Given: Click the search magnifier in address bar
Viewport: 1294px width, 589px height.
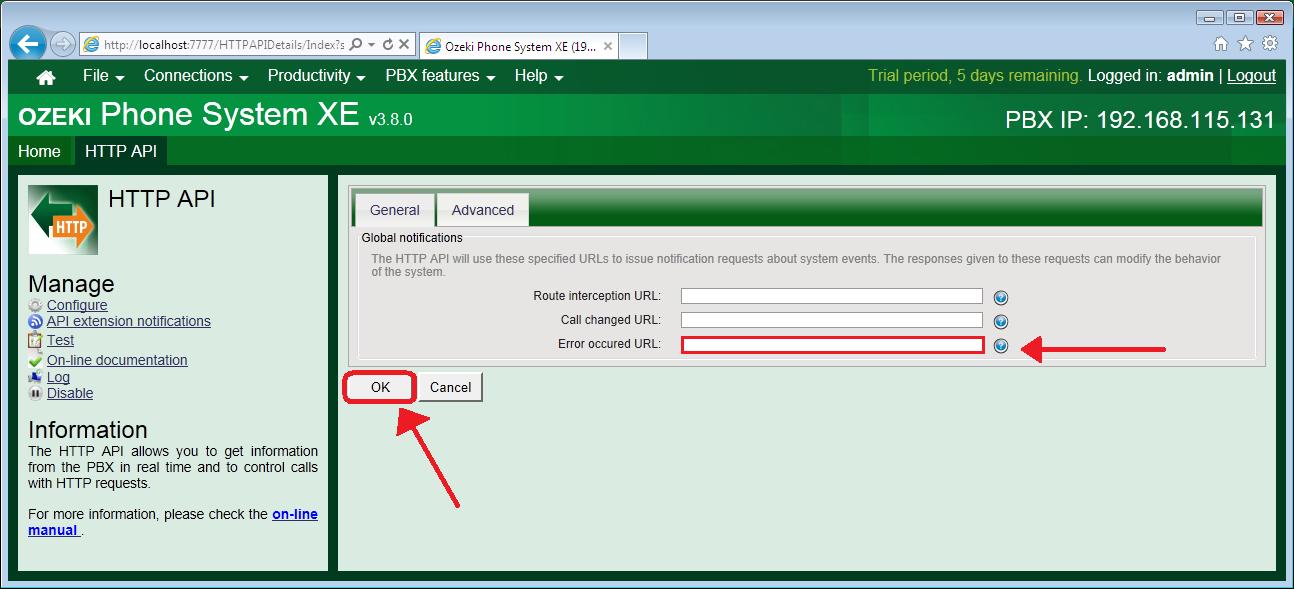Looking at the screenshot, I should point(356,45).
